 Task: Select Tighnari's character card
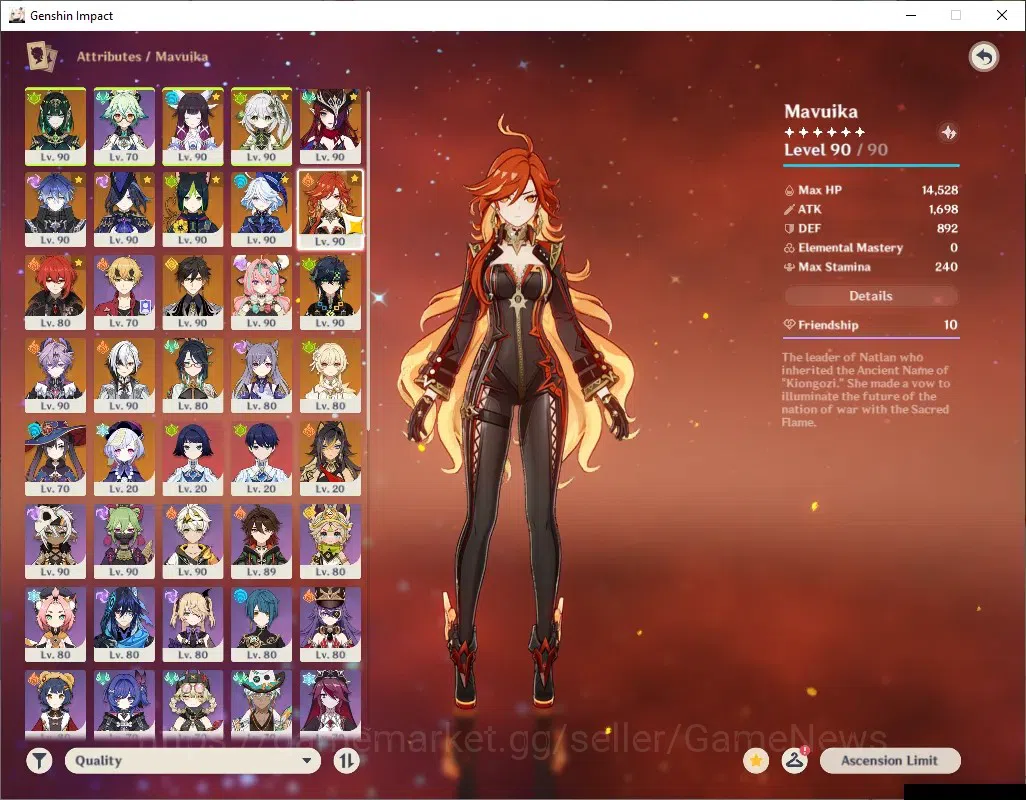click(x=193, y=209)
